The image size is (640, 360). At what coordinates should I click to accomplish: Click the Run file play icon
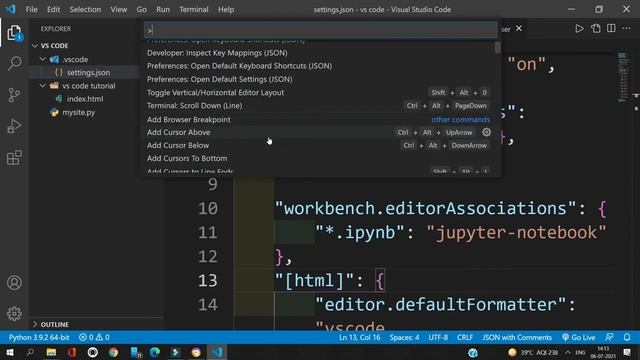[x=579, y=29]
